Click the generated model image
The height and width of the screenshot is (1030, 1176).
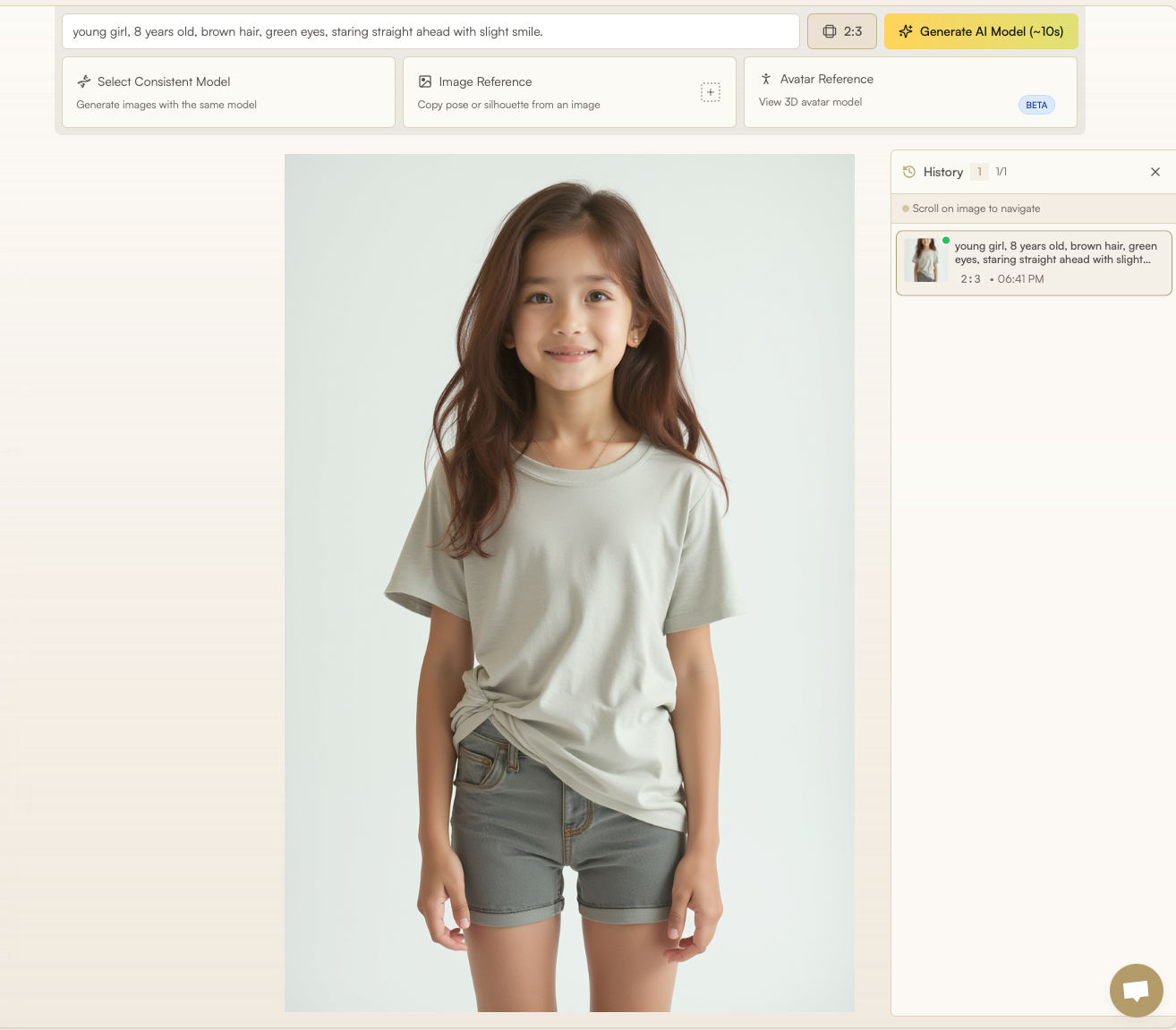[x=569, y=583]
